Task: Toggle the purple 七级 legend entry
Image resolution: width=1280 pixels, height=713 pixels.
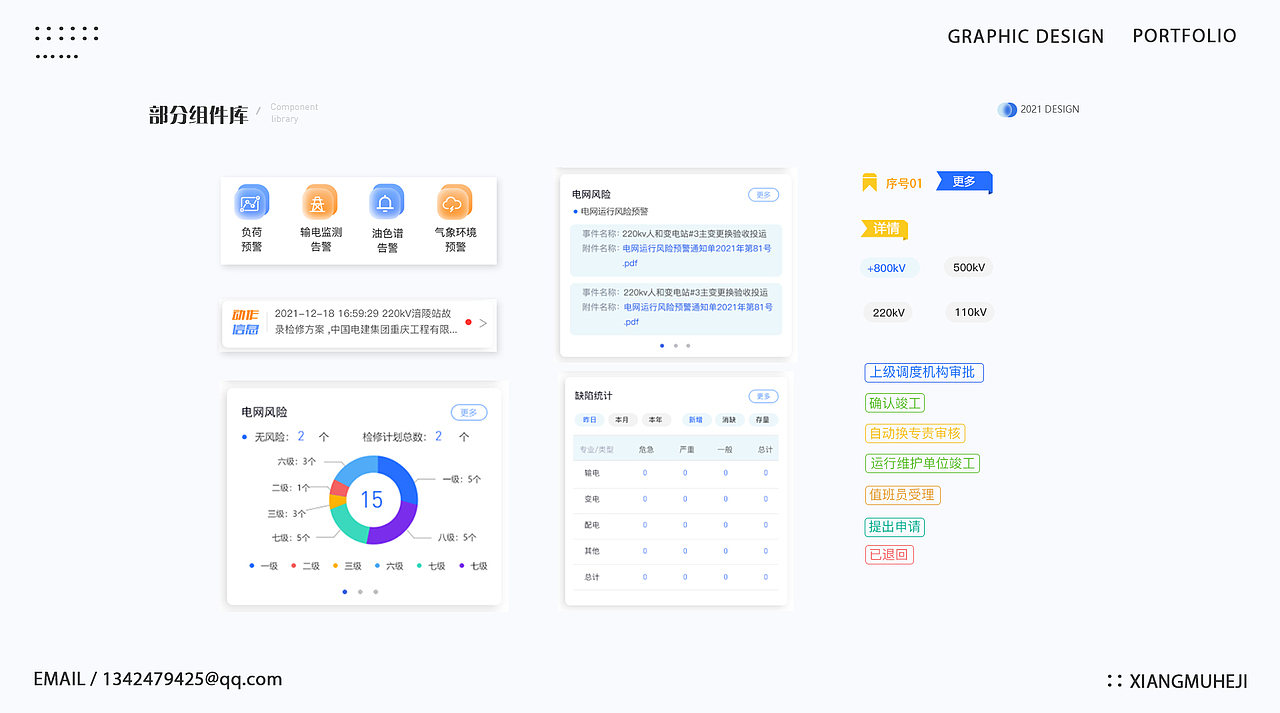Action: (474, 566)
